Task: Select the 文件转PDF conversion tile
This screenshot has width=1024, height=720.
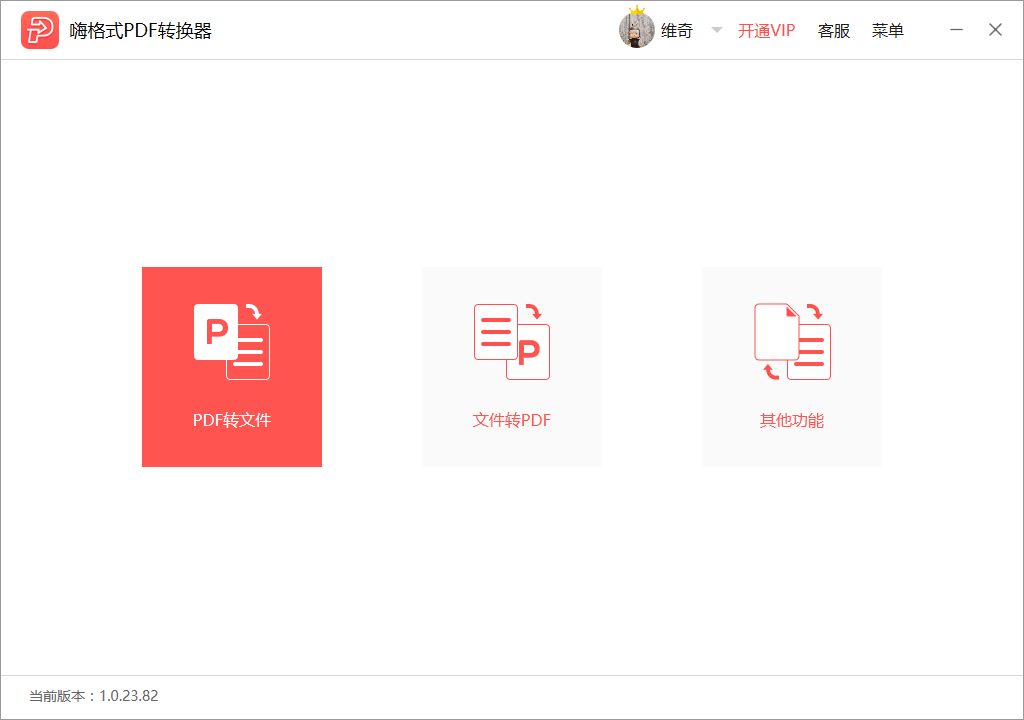Action: point(511,367)
